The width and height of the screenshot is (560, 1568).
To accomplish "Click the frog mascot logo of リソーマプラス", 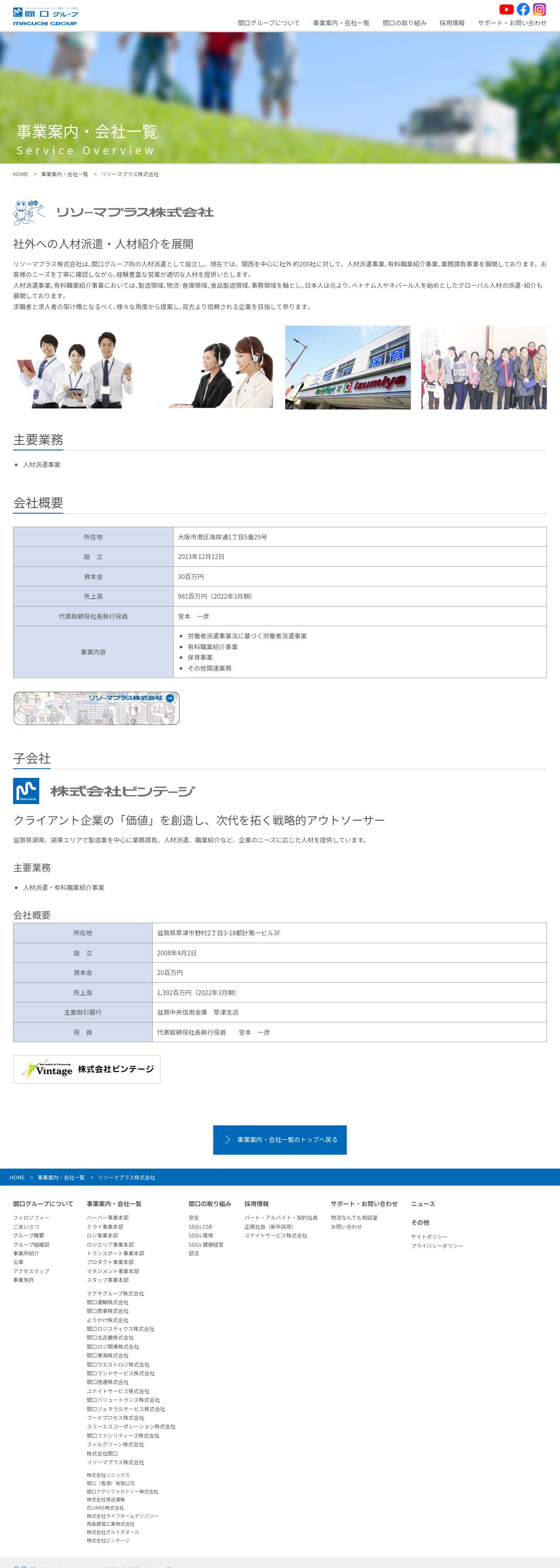I will tap(29, 212).
